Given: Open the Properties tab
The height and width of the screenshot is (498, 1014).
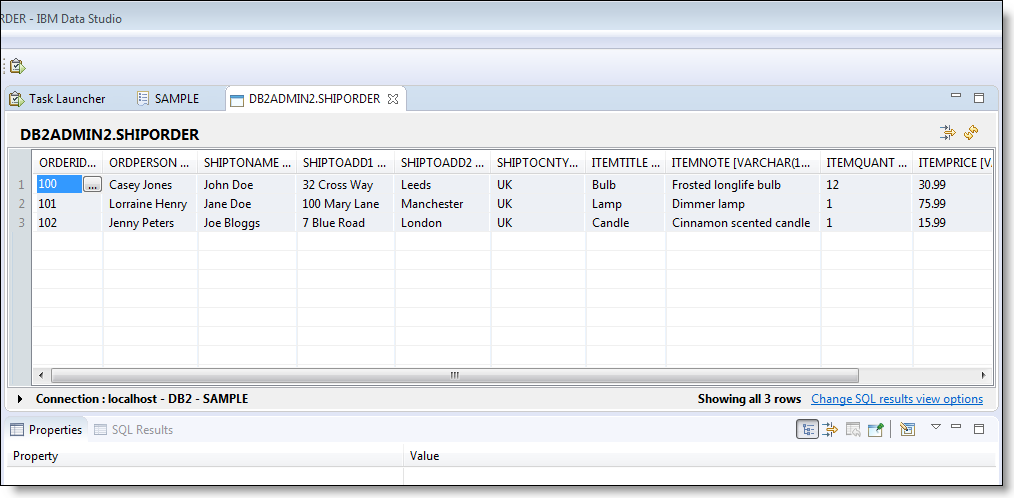Looking at the screenshot, I should coord(47,429).
